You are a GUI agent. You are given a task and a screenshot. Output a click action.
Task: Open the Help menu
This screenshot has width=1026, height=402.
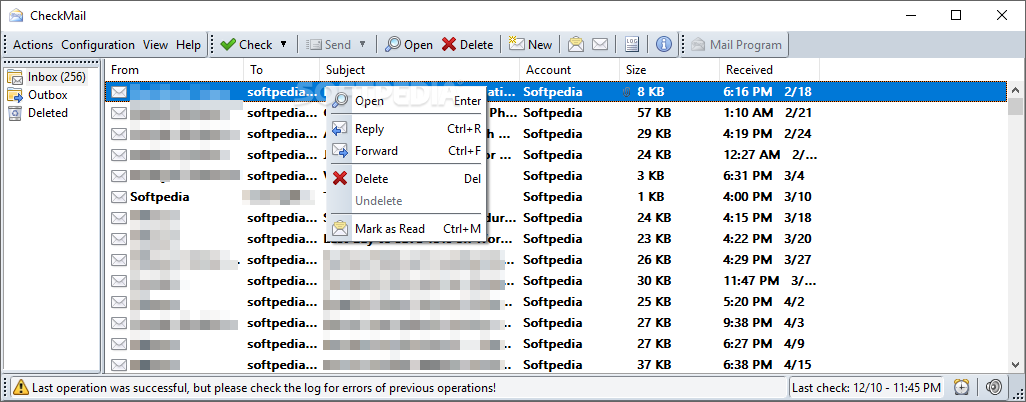coord(188,45)
